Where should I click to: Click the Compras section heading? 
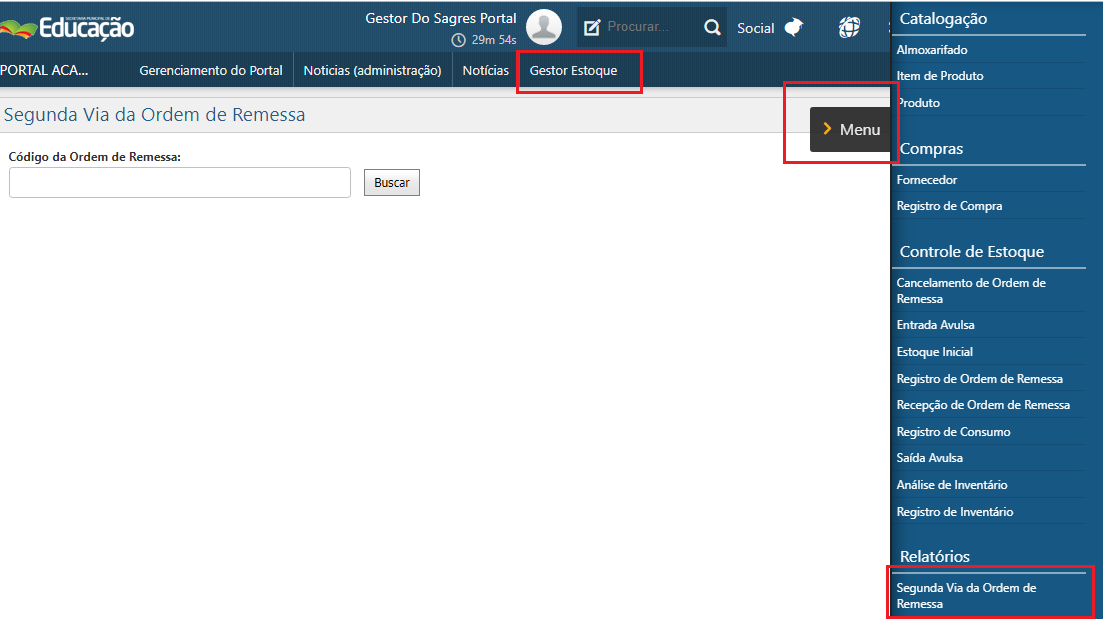931,149
